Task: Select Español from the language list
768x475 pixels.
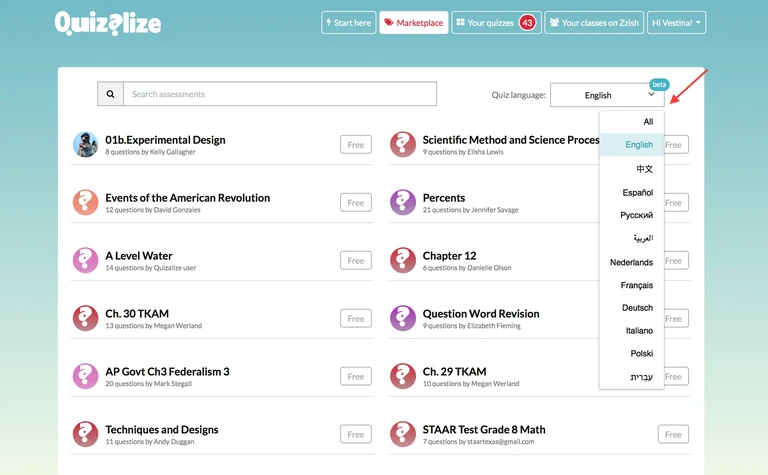Action: click(637, 192)
